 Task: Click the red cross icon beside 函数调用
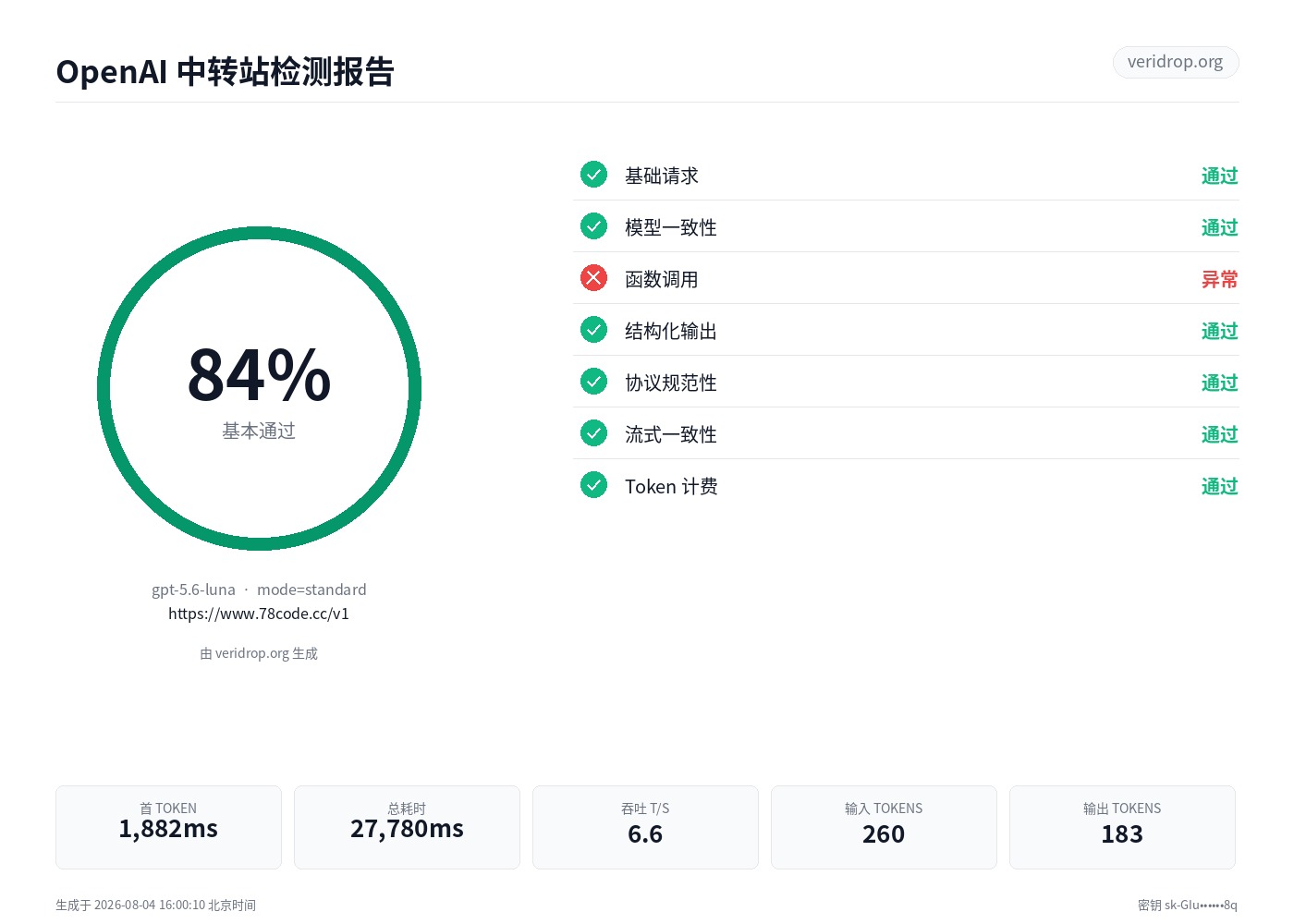[x=593, y=277]
